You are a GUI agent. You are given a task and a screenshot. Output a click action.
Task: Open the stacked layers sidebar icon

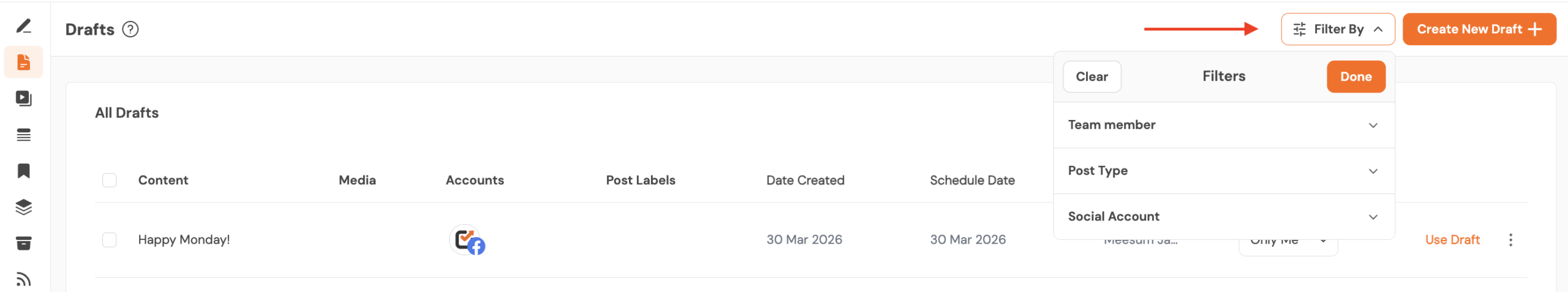(x=23, y=207)
